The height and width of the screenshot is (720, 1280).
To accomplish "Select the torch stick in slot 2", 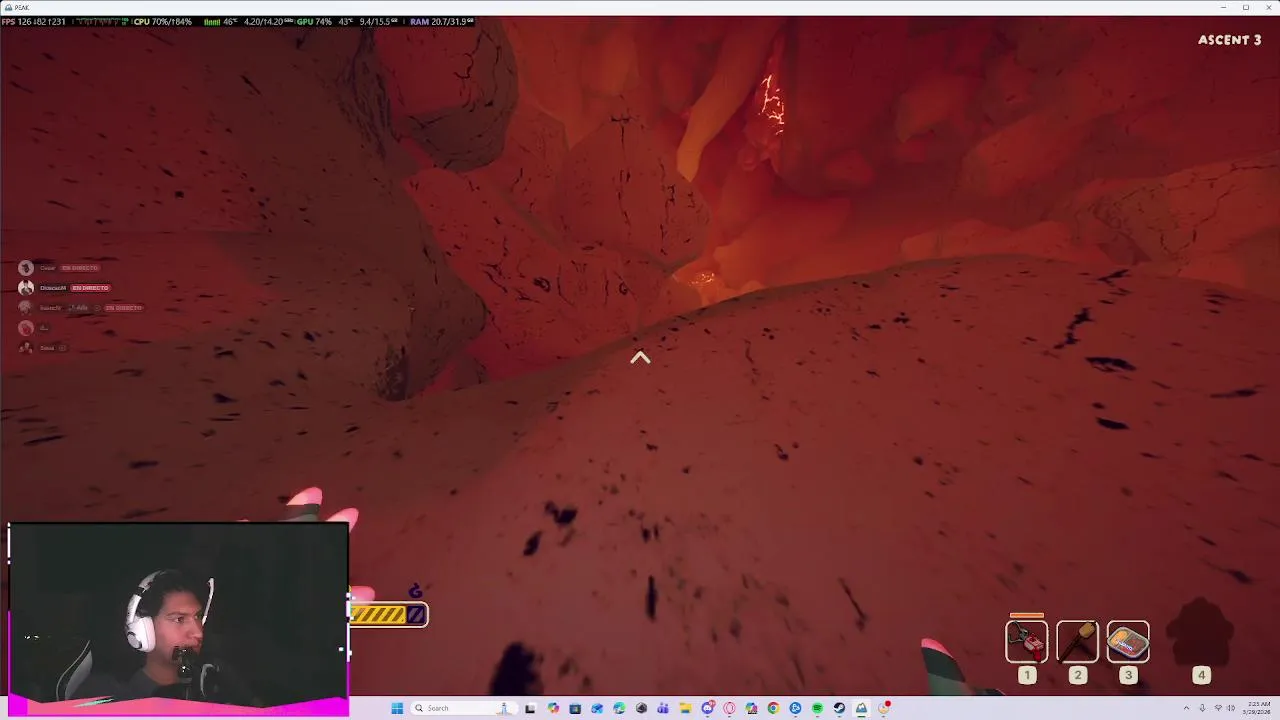I will [1077, 642].
